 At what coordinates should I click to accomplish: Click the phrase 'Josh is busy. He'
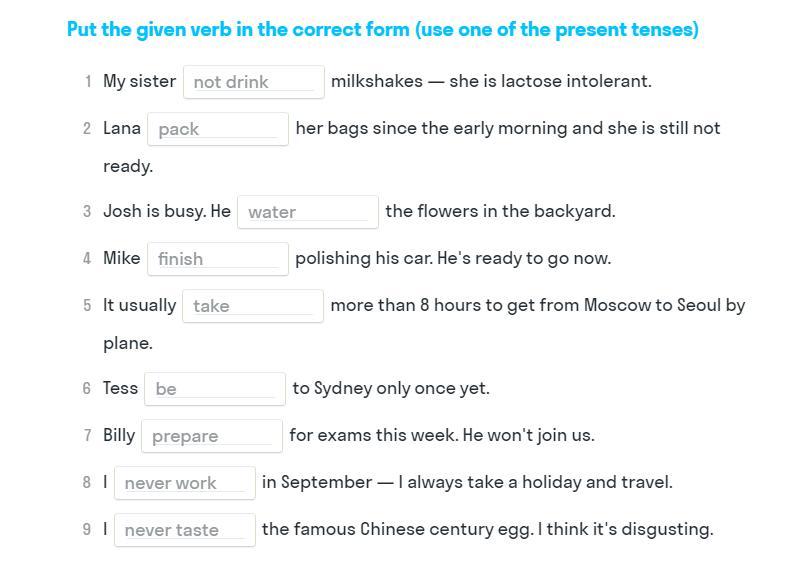click(166, 211)
